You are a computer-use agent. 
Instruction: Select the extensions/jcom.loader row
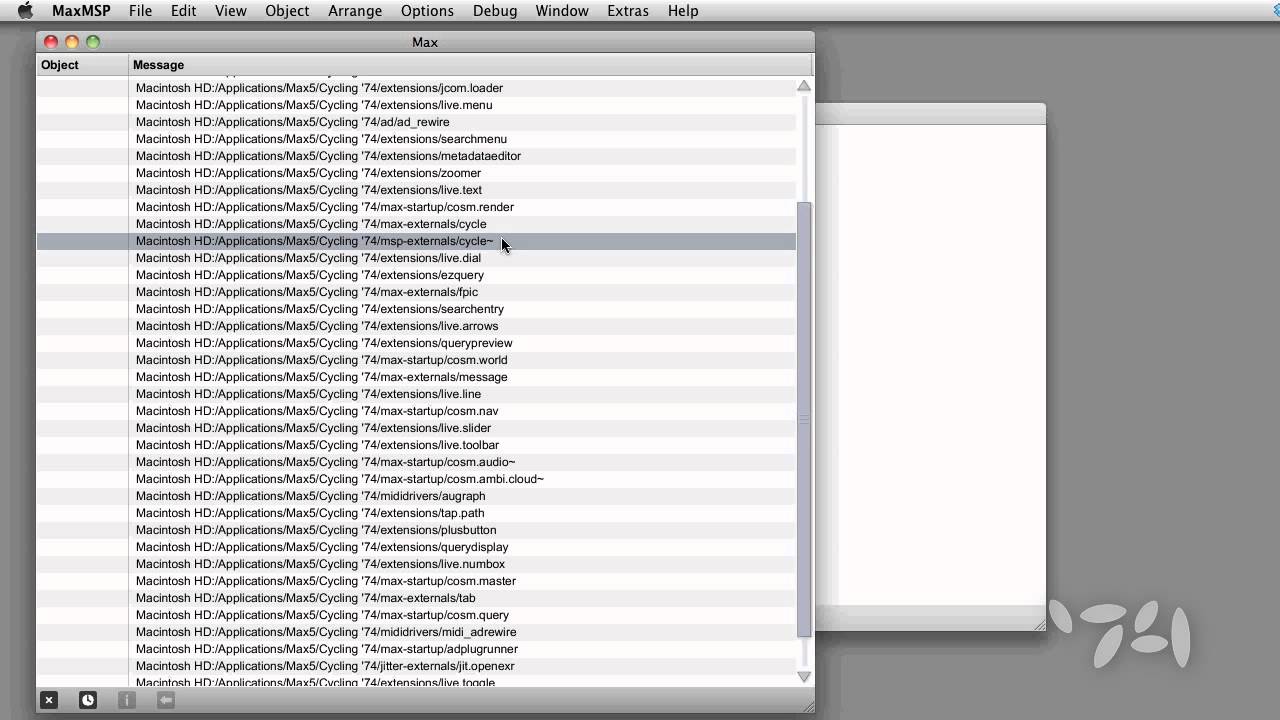coord(416,88)
